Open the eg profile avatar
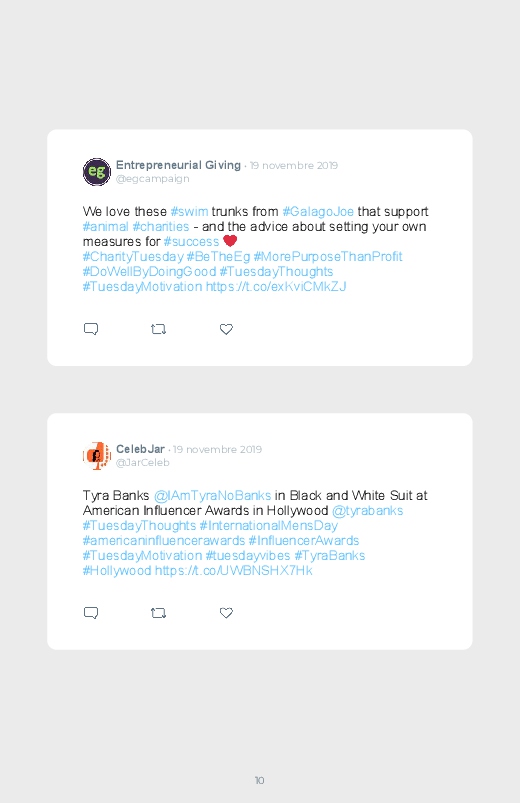Viewport: 520px width, 803px height. pyautogui.click(x=97, y=172)
